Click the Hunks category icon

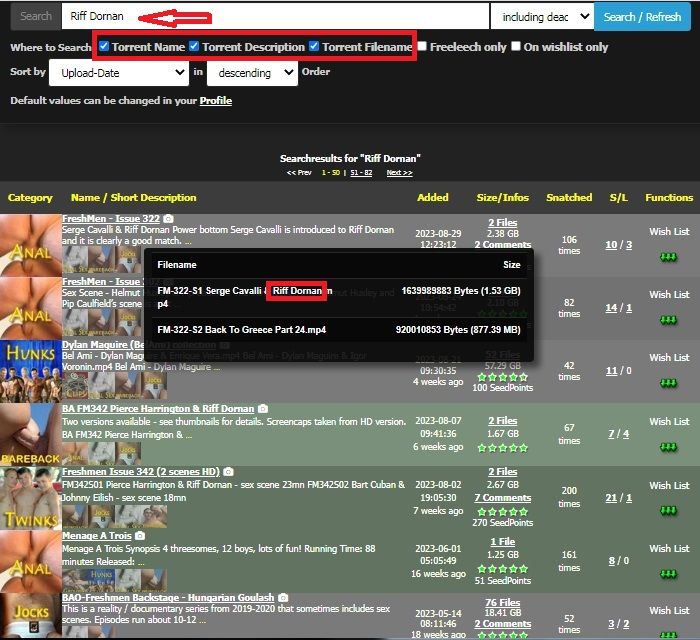click(x=30, y=371)
